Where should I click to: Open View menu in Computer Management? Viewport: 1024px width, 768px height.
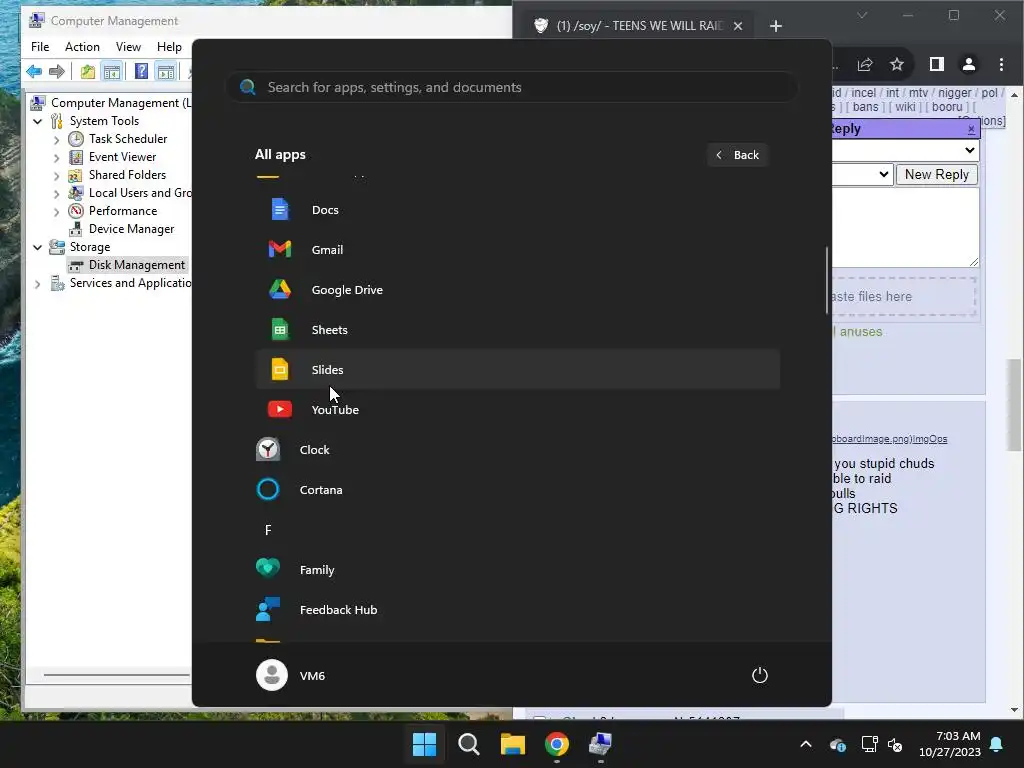pos(128,46)
